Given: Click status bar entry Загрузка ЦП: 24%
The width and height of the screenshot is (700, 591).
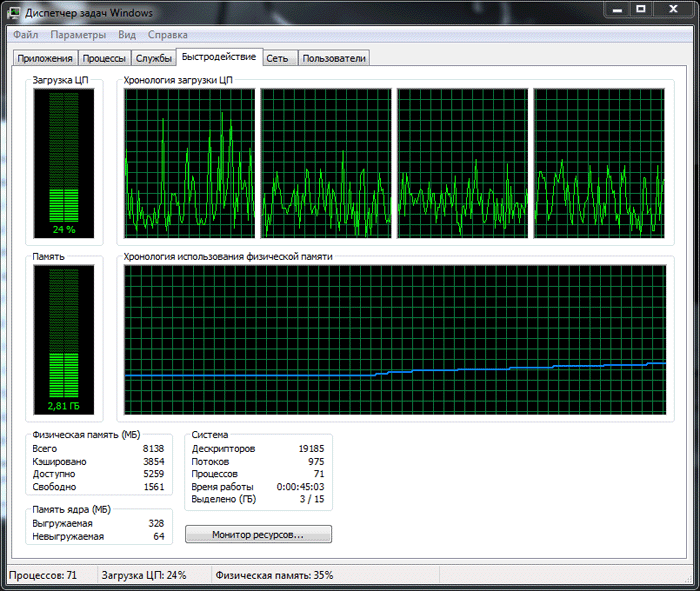Looking at the screenshot, I should tap(144, 575).
